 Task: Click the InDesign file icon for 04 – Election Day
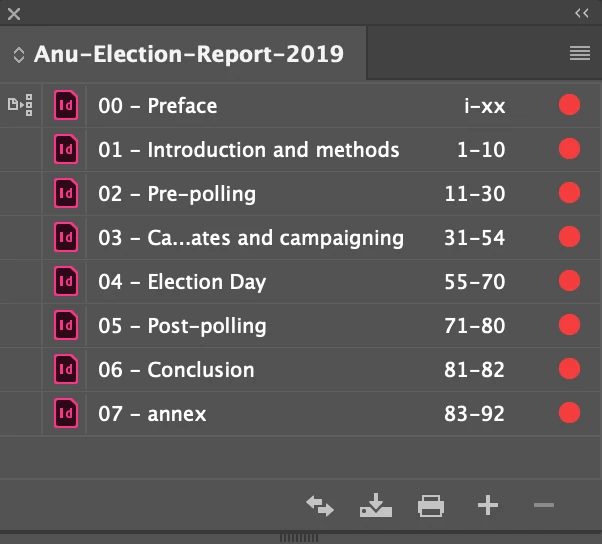pyautogui.click(x=66, y=281)
